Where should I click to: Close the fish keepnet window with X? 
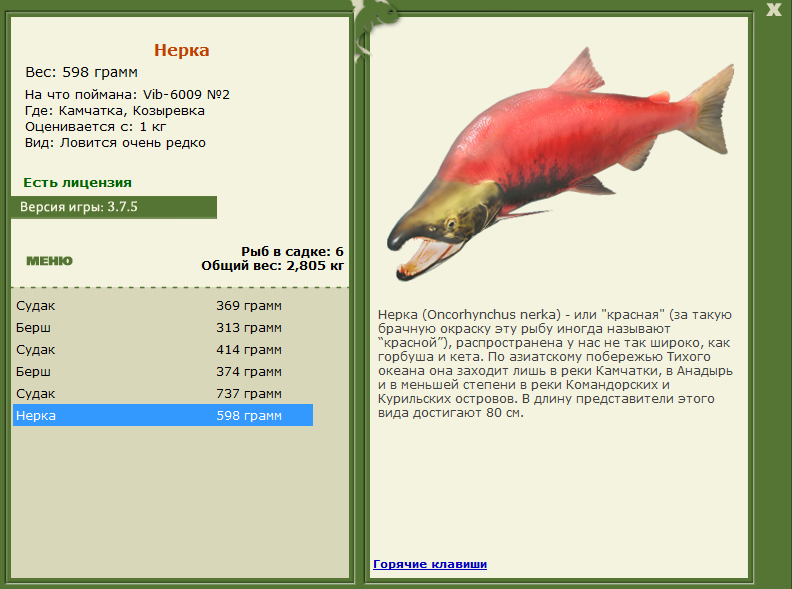click(773, 10)
